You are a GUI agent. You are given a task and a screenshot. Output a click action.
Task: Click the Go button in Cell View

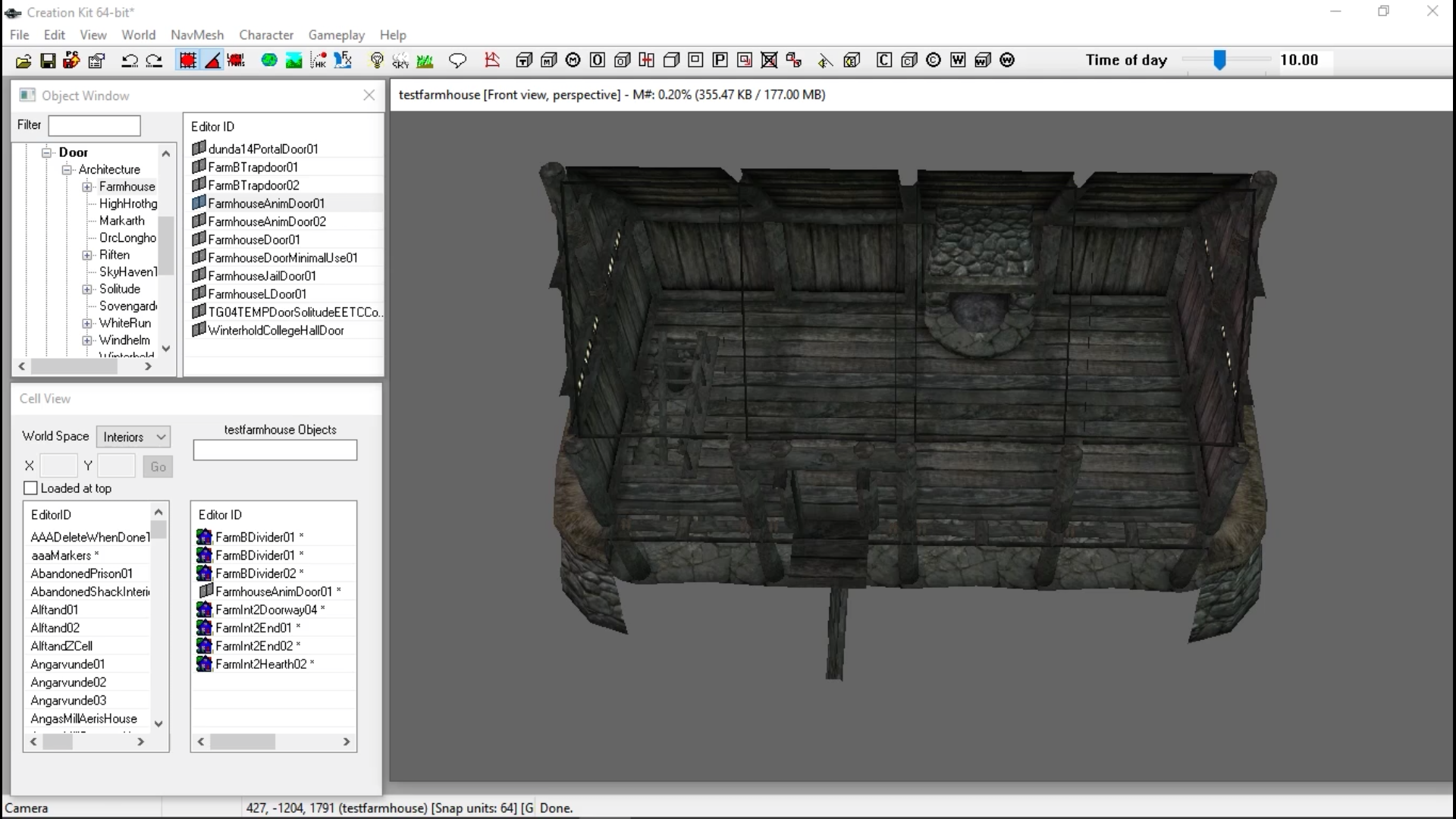pyautogui.click(x=158, y=466)
